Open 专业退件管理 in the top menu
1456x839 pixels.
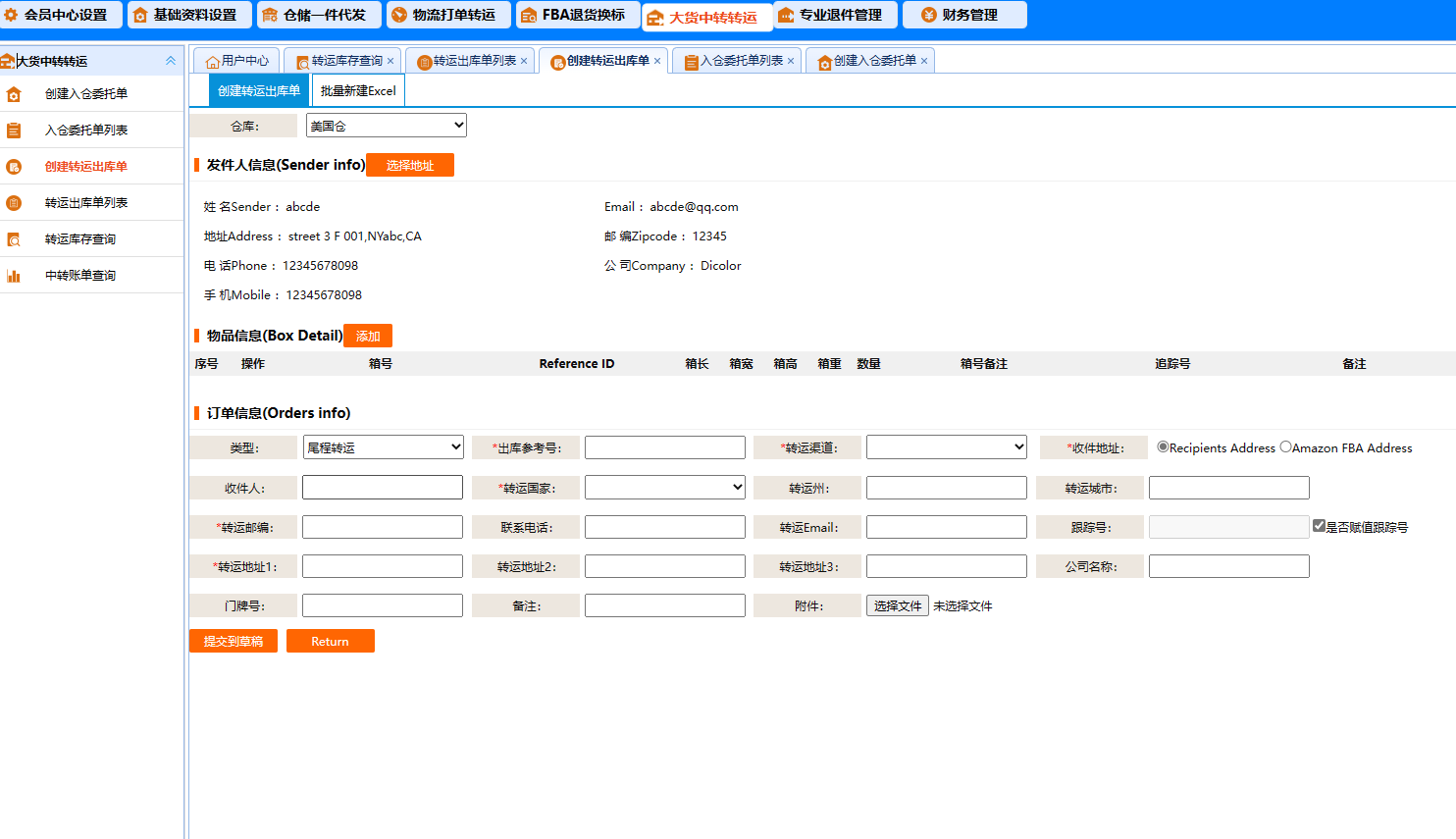835,15
